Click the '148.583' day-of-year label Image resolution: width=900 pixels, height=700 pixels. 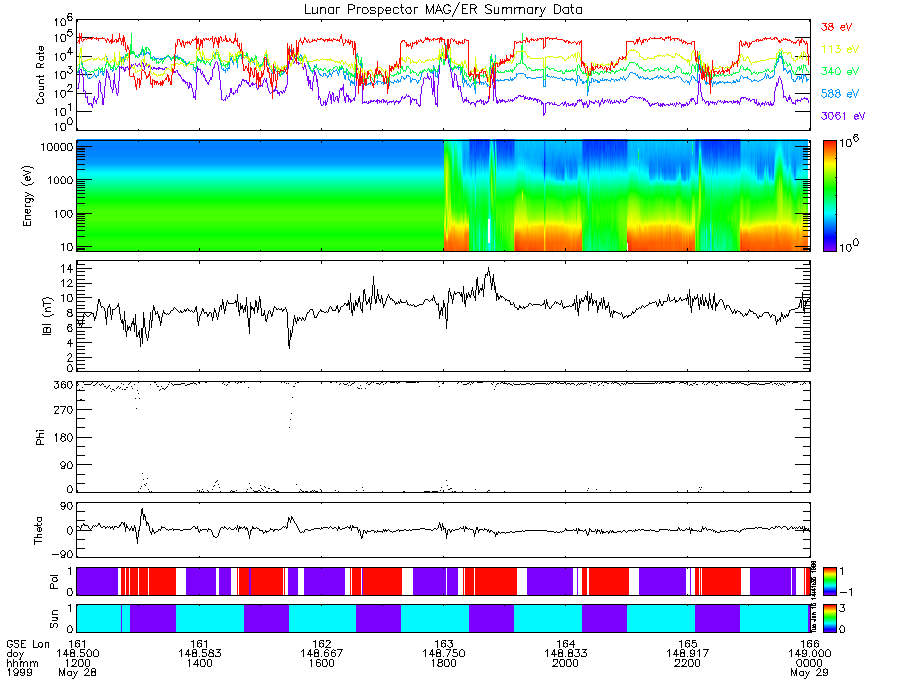coord(199,654)
